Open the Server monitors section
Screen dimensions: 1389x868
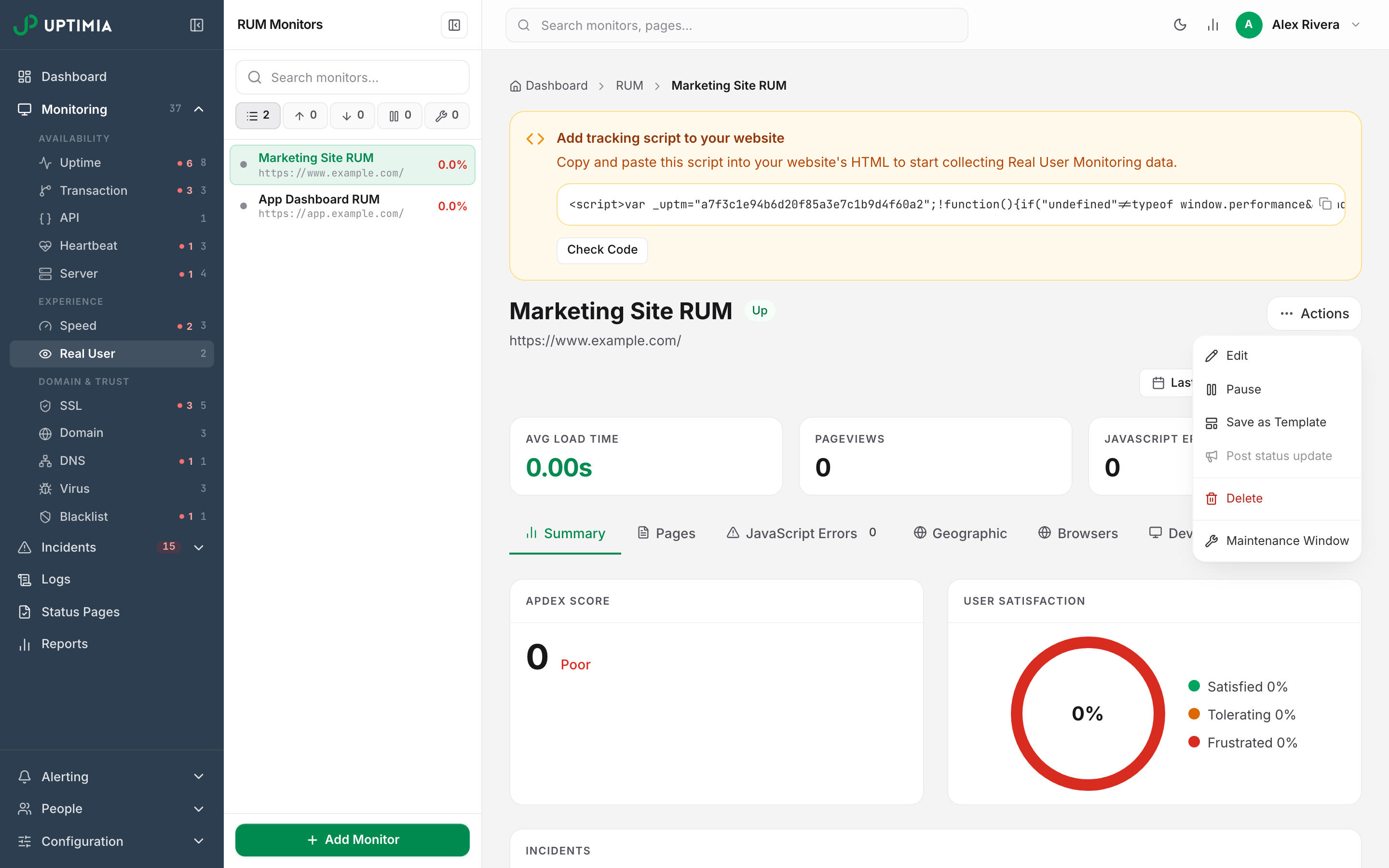point(112,274)
